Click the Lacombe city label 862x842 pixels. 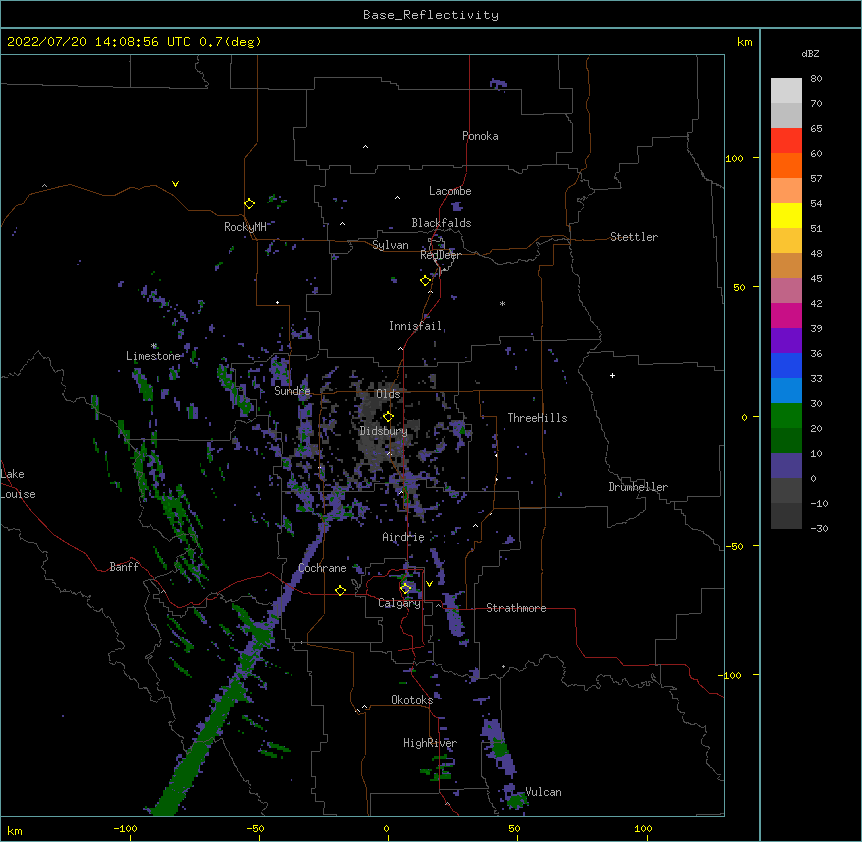point(450,191)
